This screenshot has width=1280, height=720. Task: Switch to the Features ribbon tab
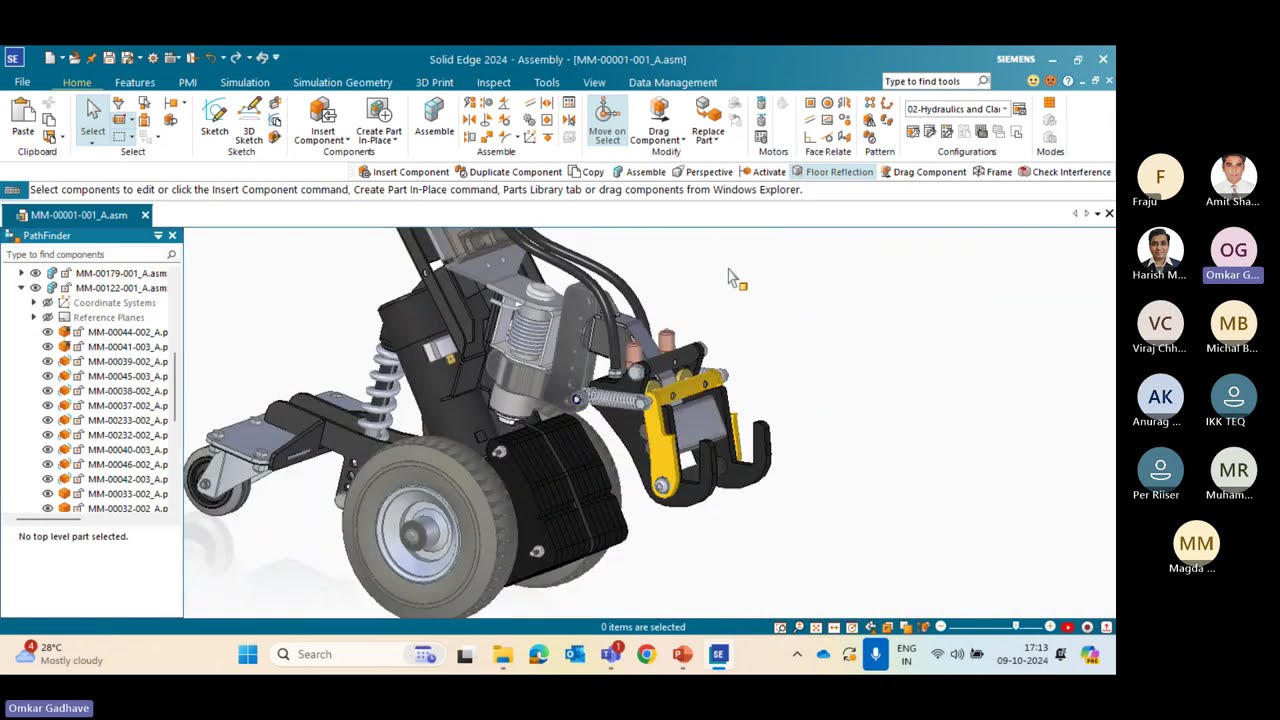click(135, 82)
